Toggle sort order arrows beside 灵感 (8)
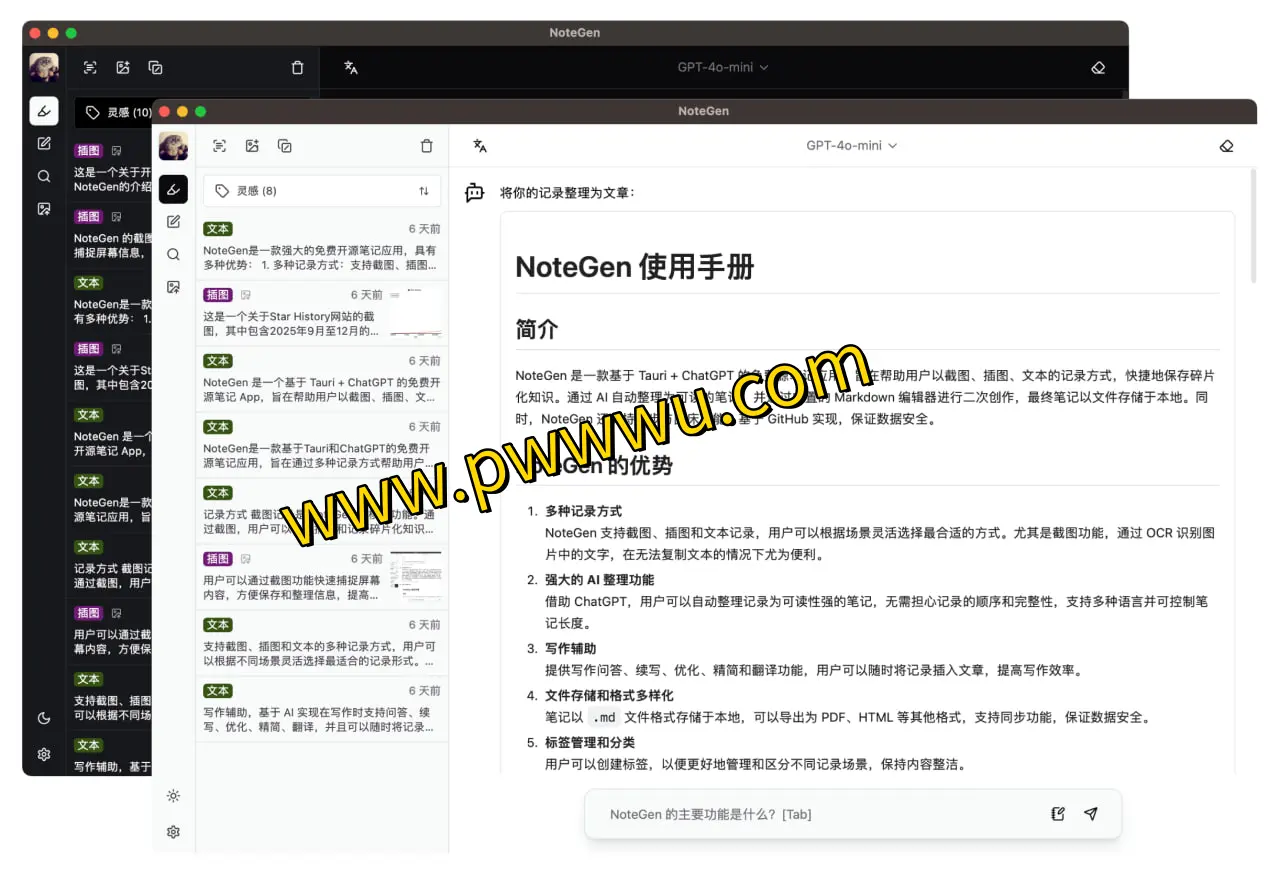This screenshot has width=1280, height=874. tap(424, 191)
